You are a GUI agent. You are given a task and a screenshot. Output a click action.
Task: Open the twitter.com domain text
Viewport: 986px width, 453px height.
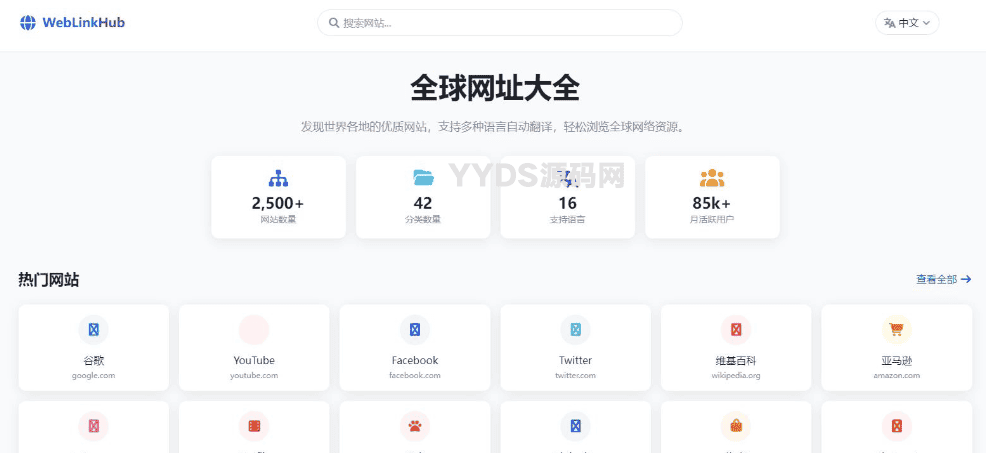pos(575,376)
